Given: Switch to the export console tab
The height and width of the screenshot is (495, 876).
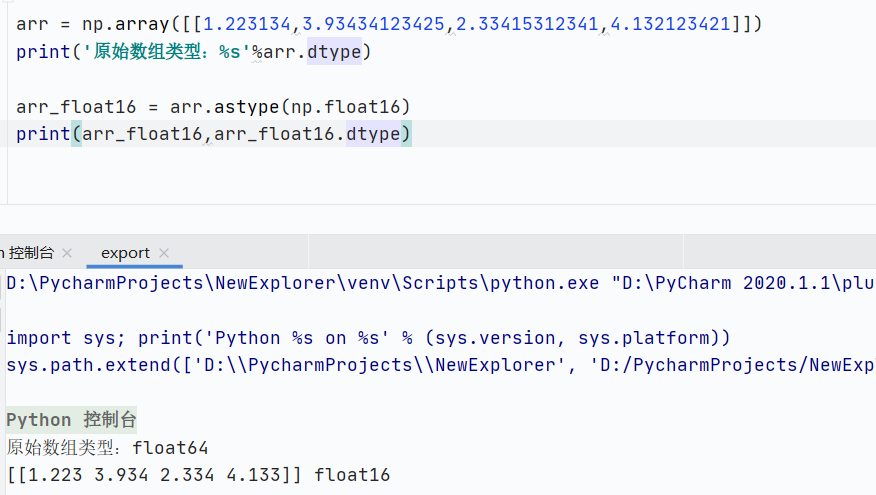Looking at the screenshot, I should 125,253.
